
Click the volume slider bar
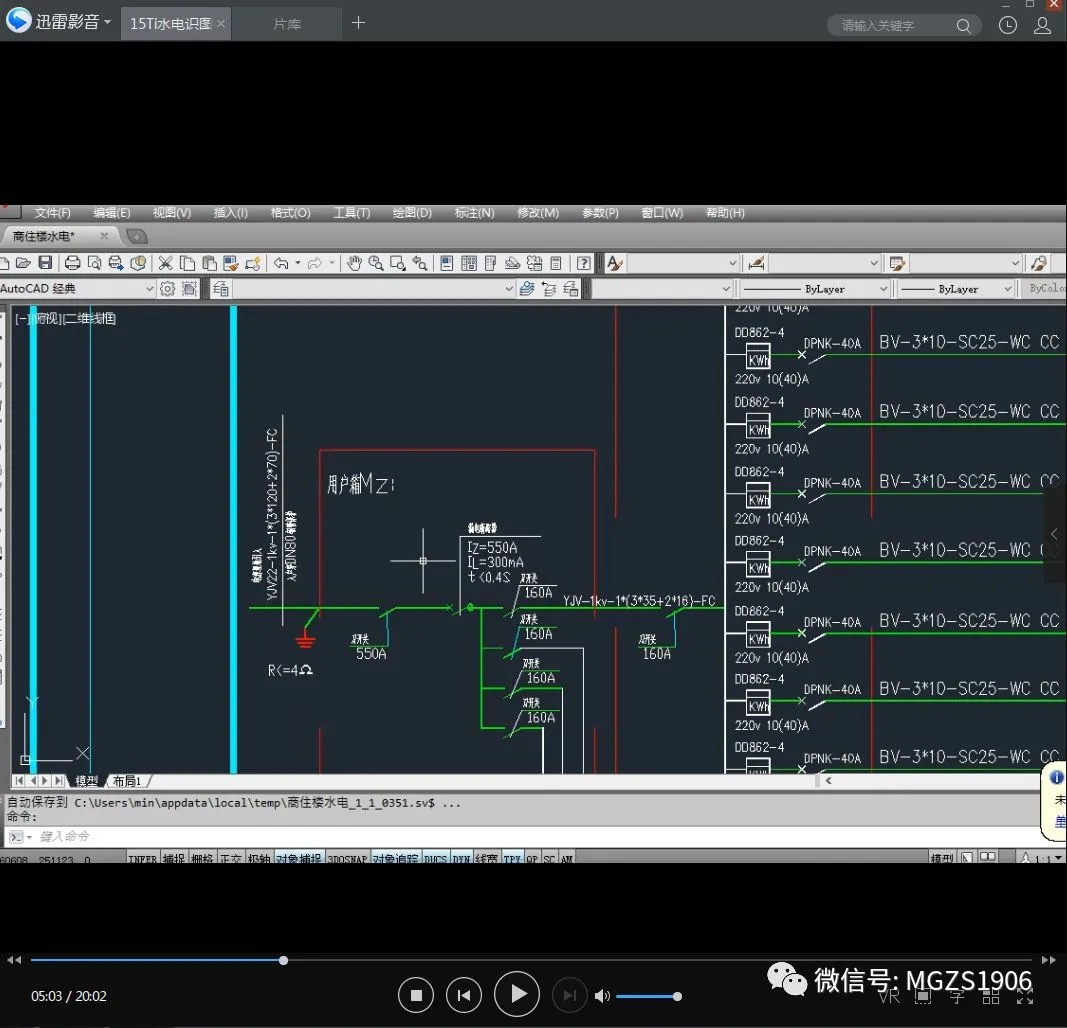[647, 996]
